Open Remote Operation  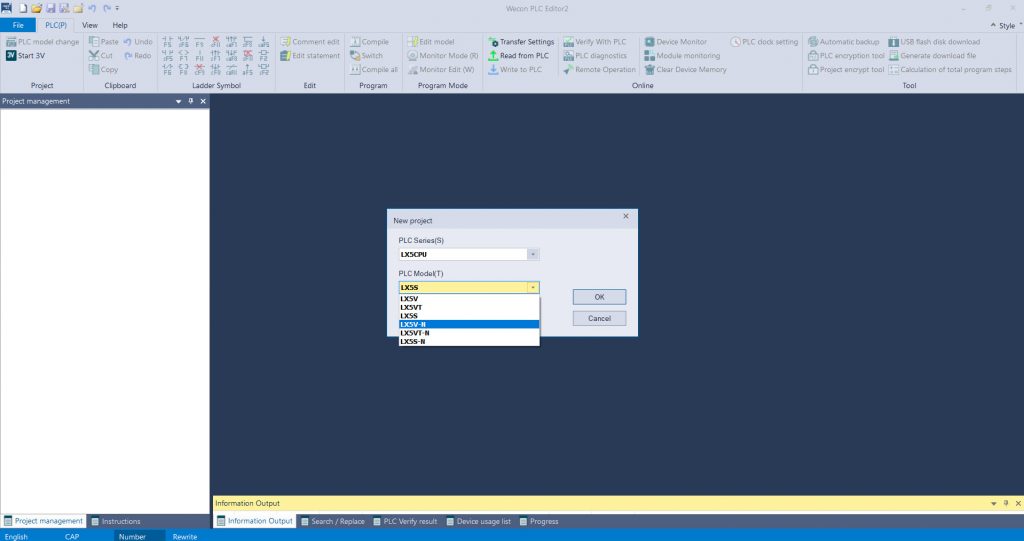click(x=600, y=69)
